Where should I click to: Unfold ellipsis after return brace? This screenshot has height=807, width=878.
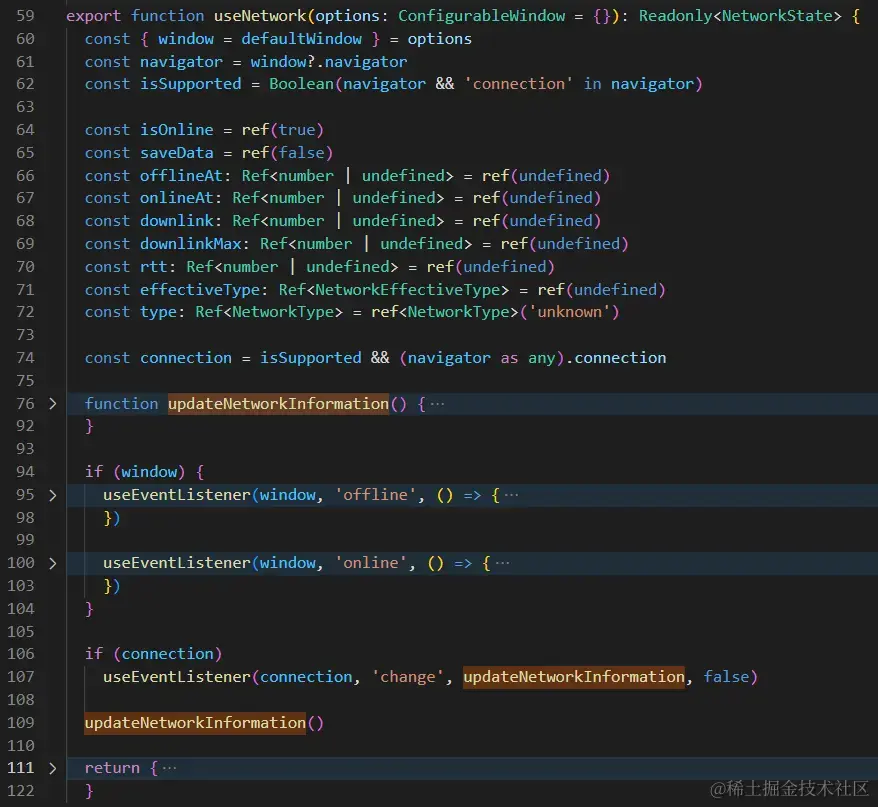[x=169, y=768]
